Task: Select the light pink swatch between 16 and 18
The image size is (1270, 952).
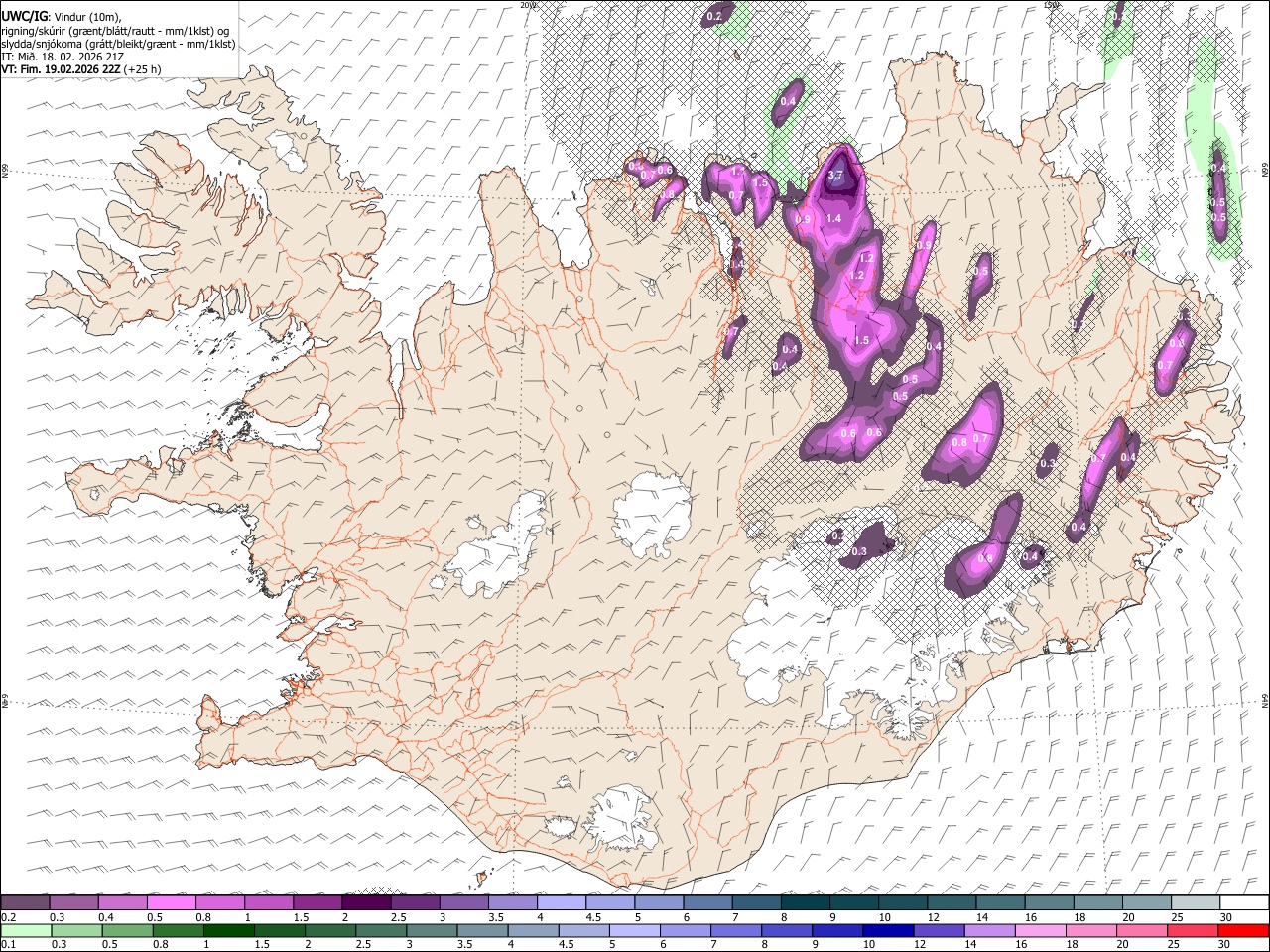Action: 1040,930
